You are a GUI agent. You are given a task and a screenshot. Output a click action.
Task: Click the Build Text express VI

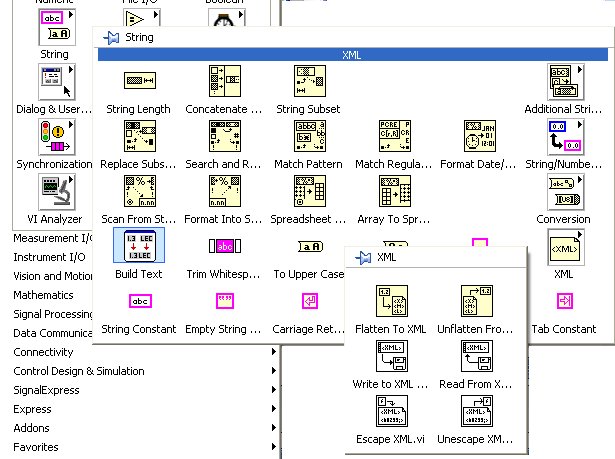coord(139,246)
